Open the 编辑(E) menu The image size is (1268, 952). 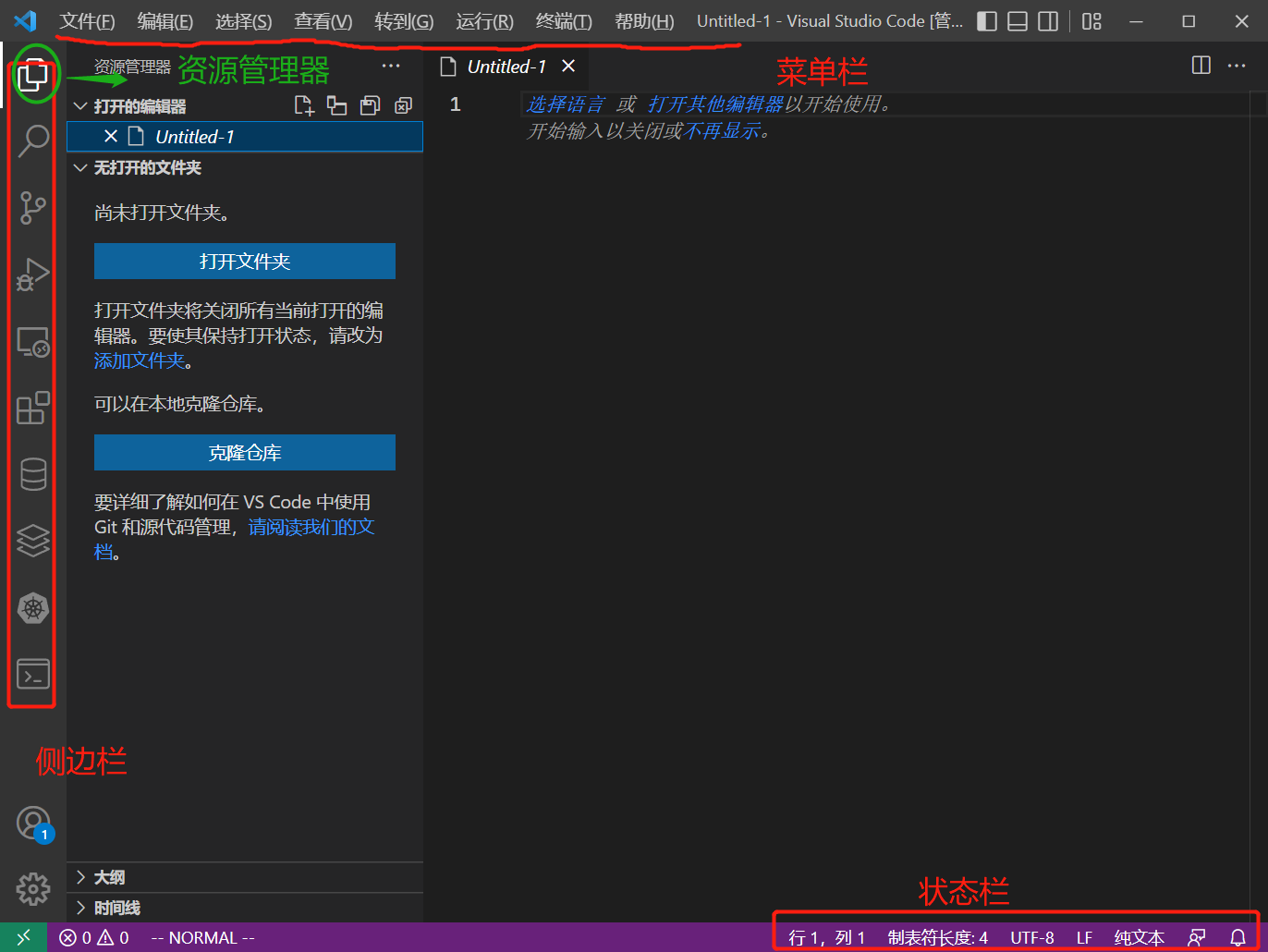pyautogui.click(x=165, y=21)
